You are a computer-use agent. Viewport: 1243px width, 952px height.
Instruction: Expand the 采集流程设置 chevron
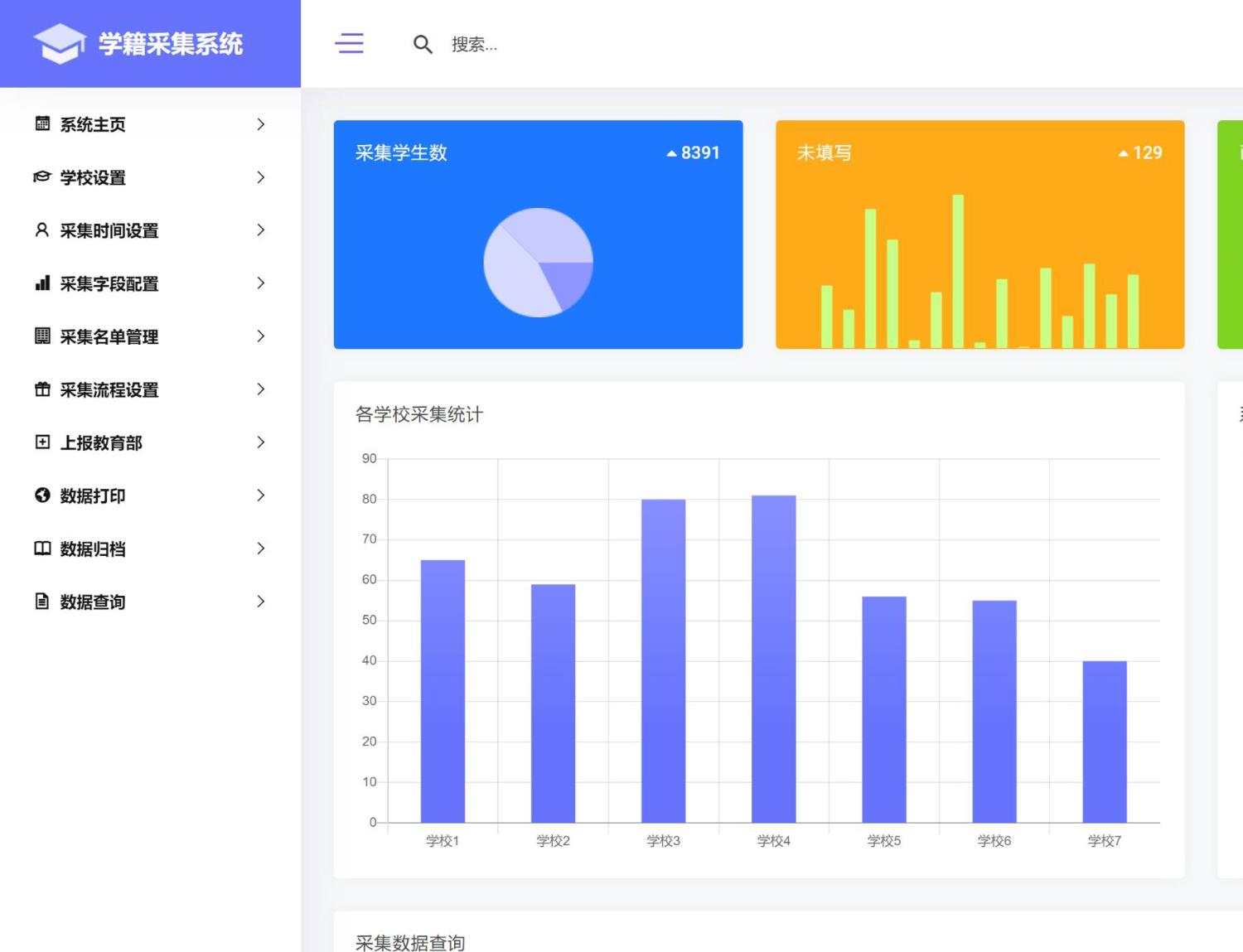(261, 389)
